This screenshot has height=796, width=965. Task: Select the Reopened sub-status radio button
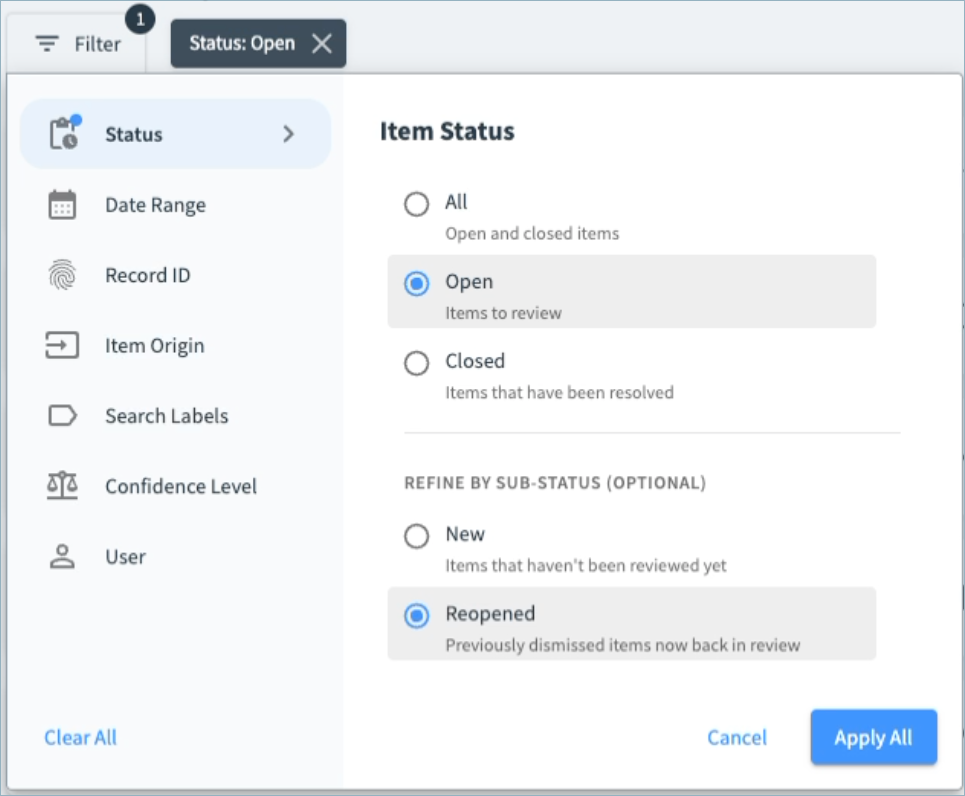417,615
